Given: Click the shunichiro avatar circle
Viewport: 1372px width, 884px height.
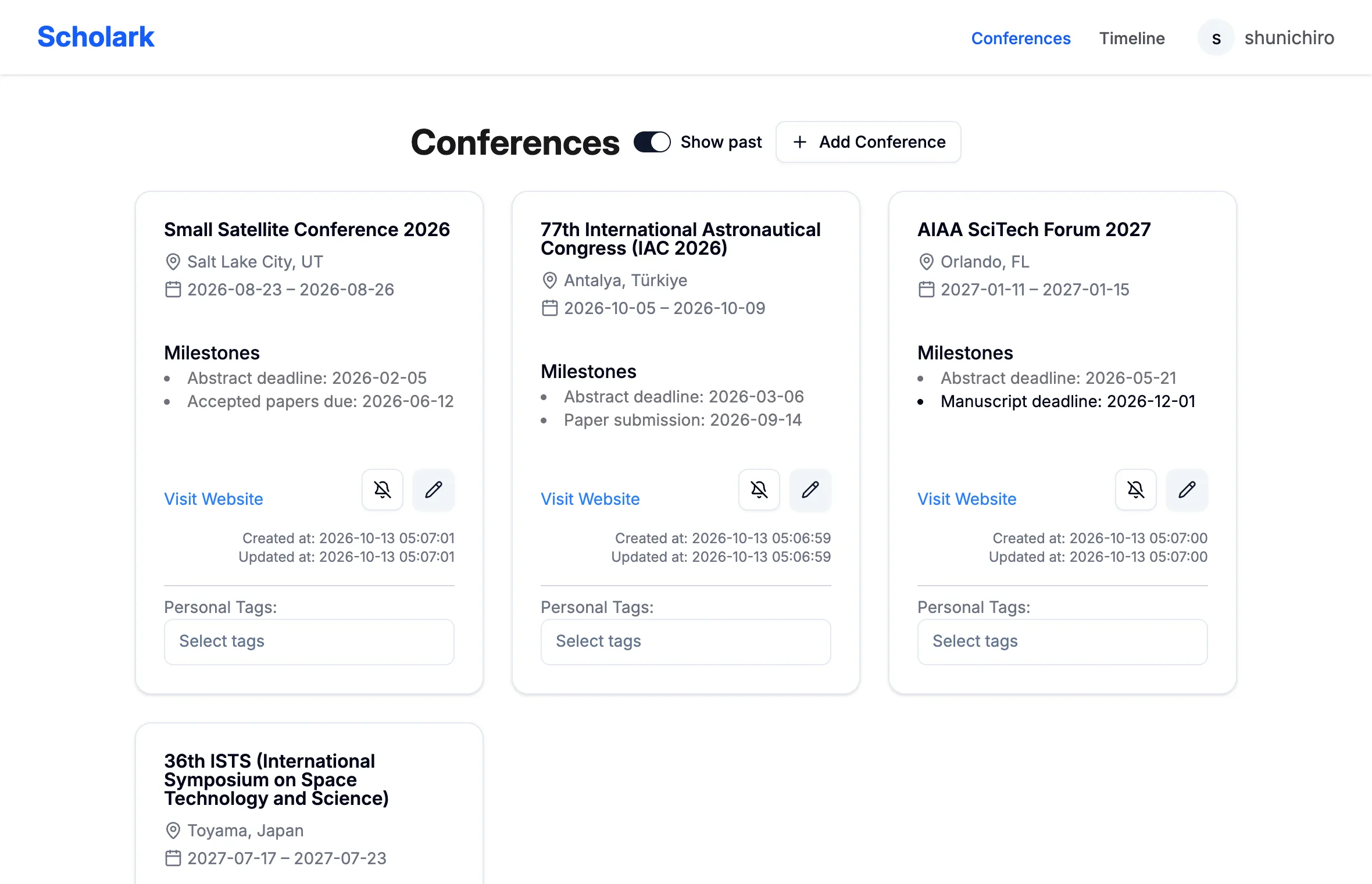Looking at the screenshot, I should click(1216, 38).
